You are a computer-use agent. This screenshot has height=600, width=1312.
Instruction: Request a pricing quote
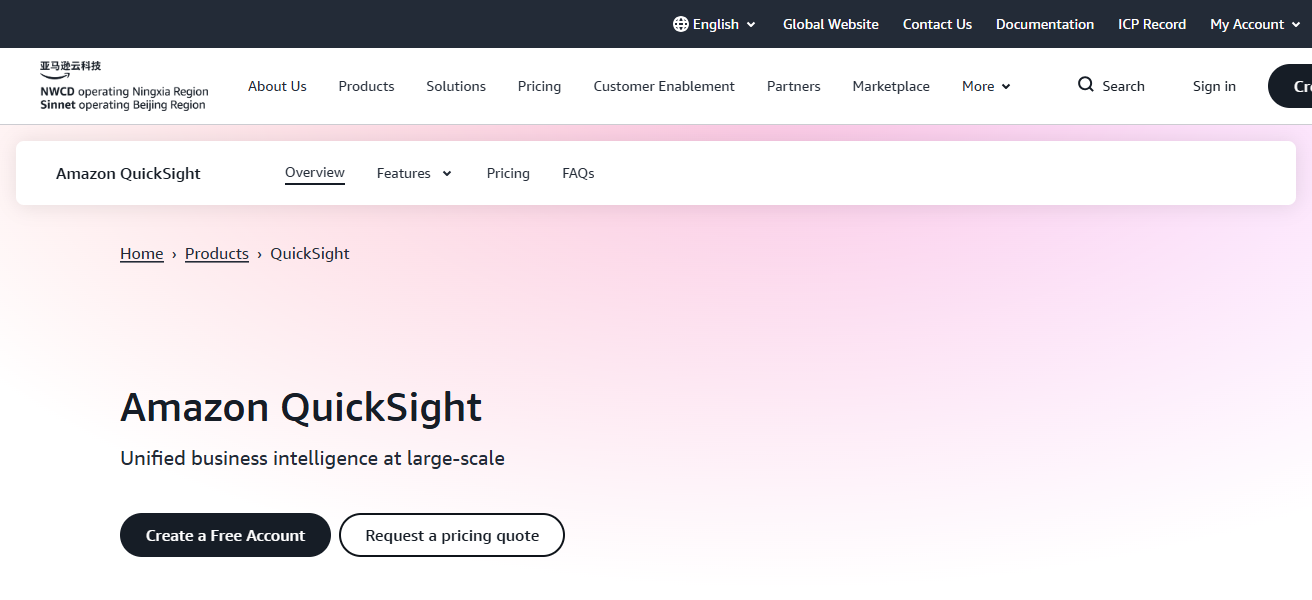(451, 535)
